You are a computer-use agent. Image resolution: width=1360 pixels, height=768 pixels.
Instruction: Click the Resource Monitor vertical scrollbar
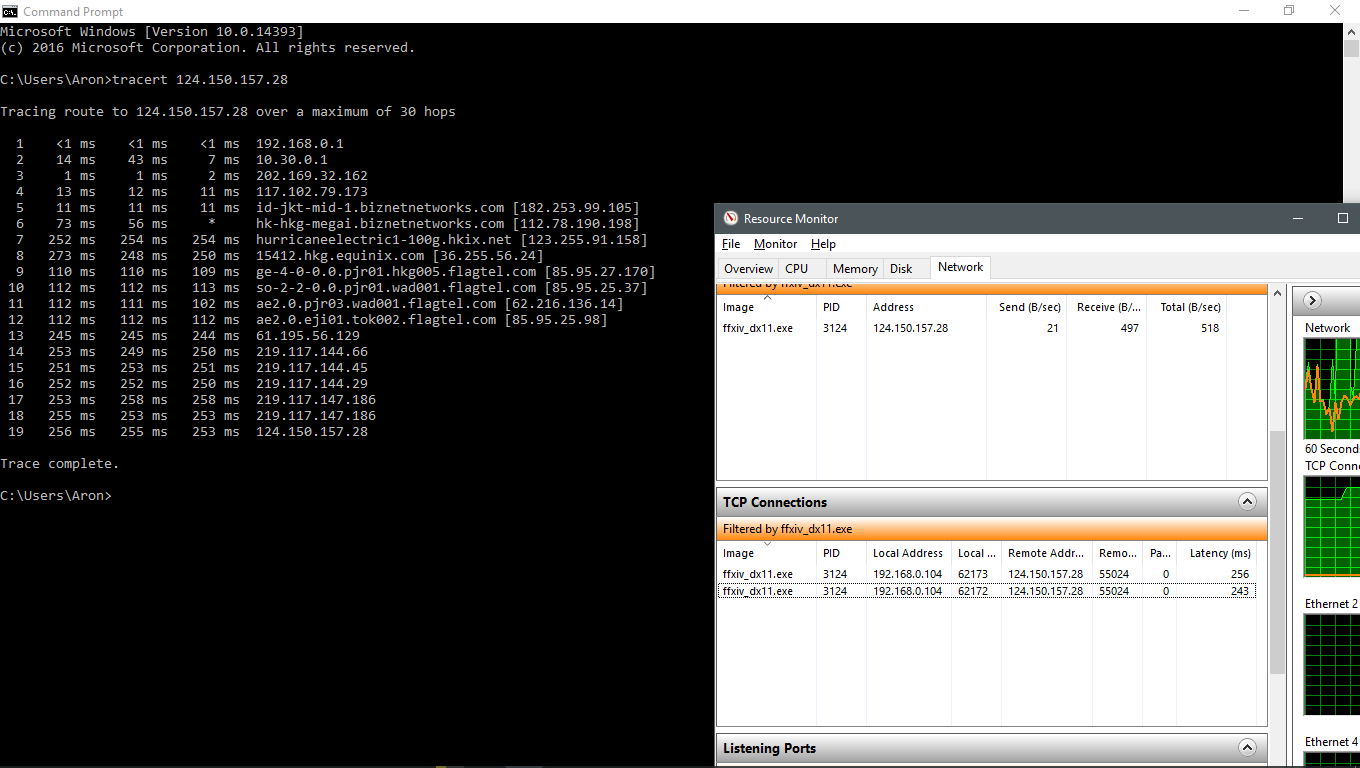(1277, 553)
